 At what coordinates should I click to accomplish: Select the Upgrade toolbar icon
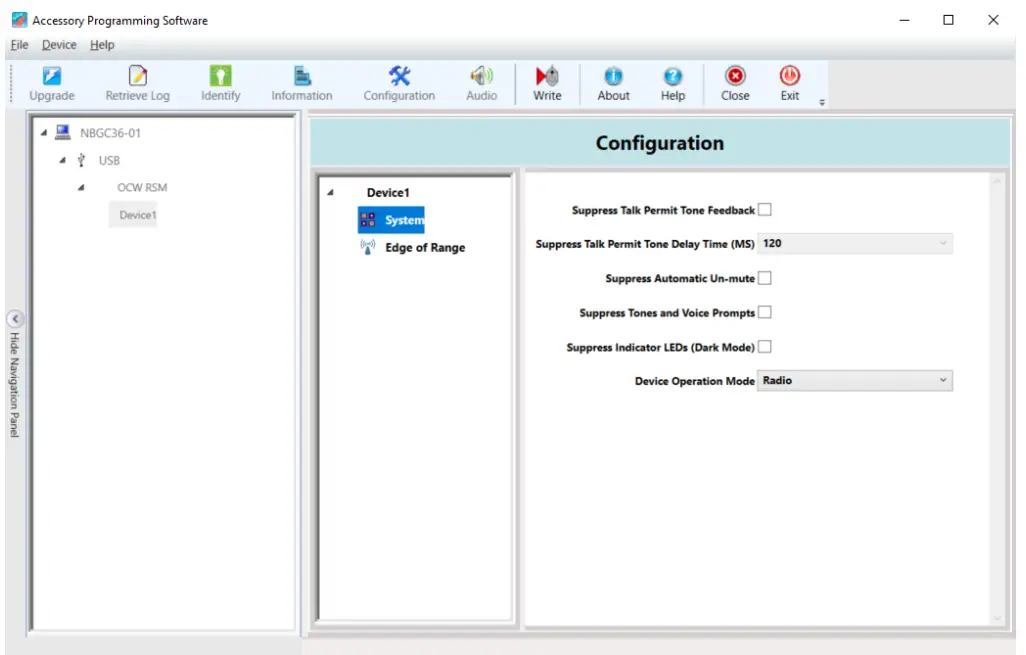[x=51, y=82]
